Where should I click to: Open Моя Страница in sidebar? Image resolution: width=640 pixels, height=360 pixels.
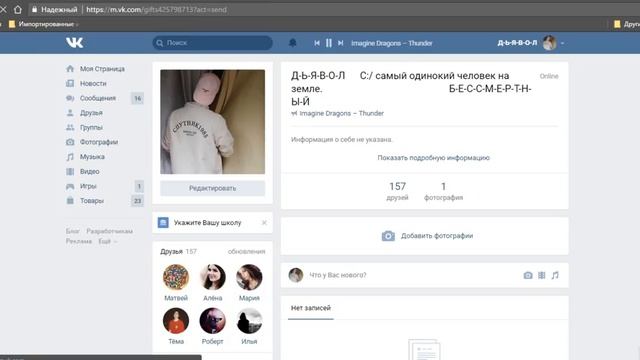click(x=102, y=69)
